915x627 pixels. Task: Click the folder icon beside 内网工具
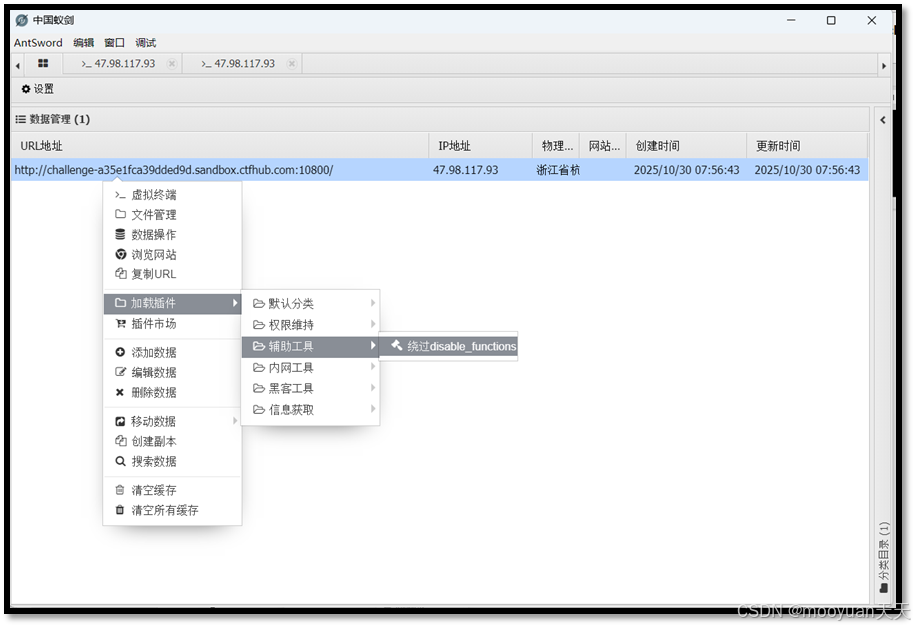pyautogui.click(x=259, y=367)
